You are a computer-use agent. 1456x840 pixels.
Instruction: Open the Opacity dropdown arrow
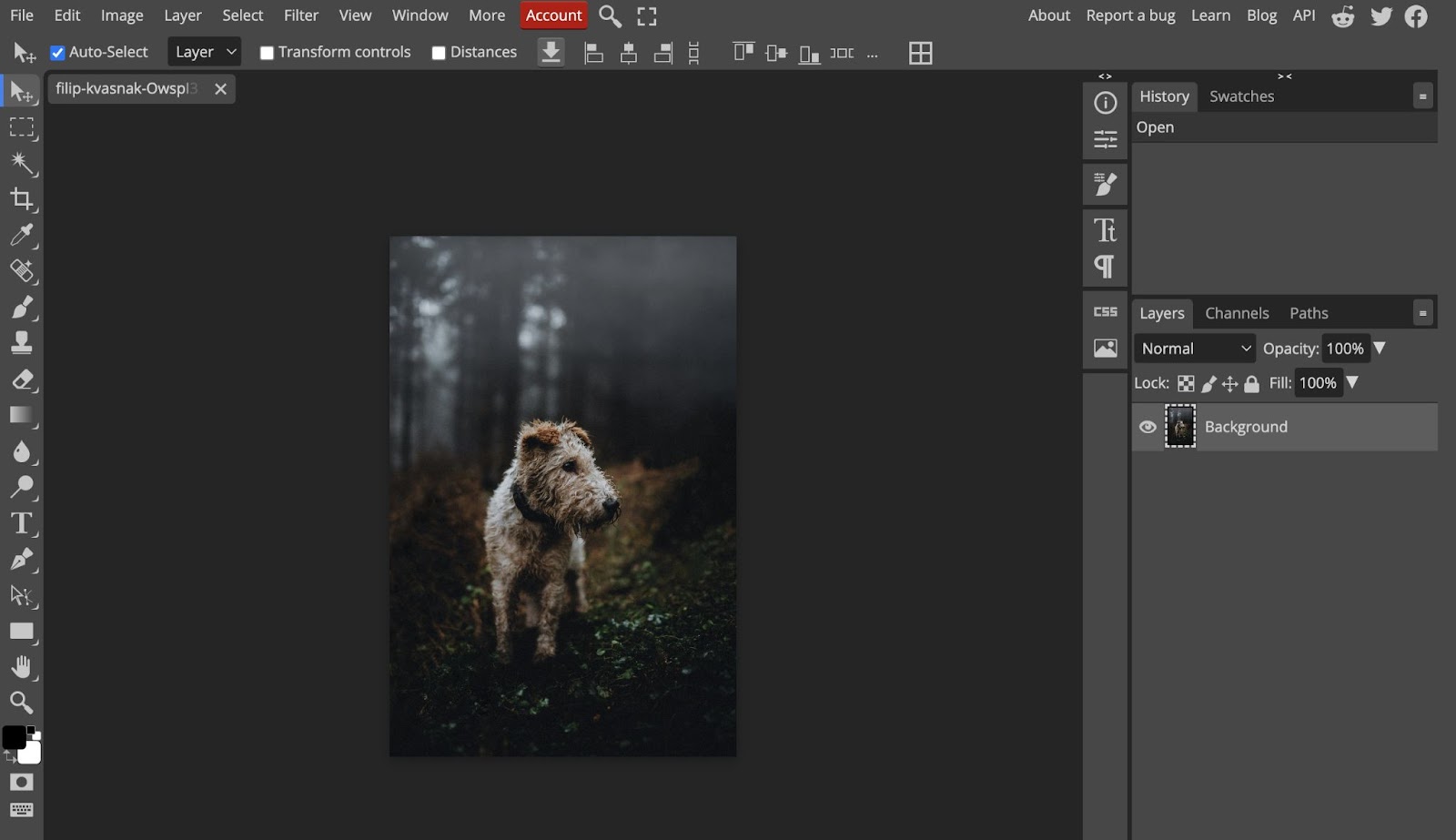click(1380, 348)
